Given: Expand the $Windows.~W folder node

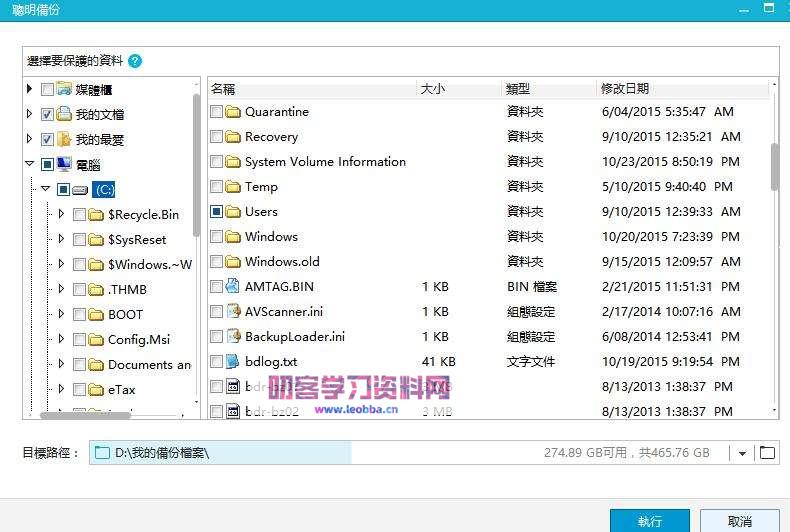Looking at the screenshot, I should pos(61,263).
